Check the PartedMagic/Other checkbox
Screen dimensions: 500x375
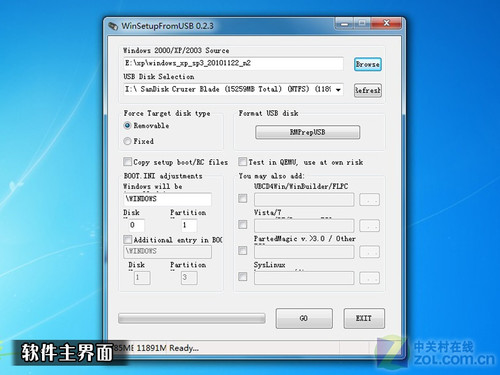click(x=243, y=251)
